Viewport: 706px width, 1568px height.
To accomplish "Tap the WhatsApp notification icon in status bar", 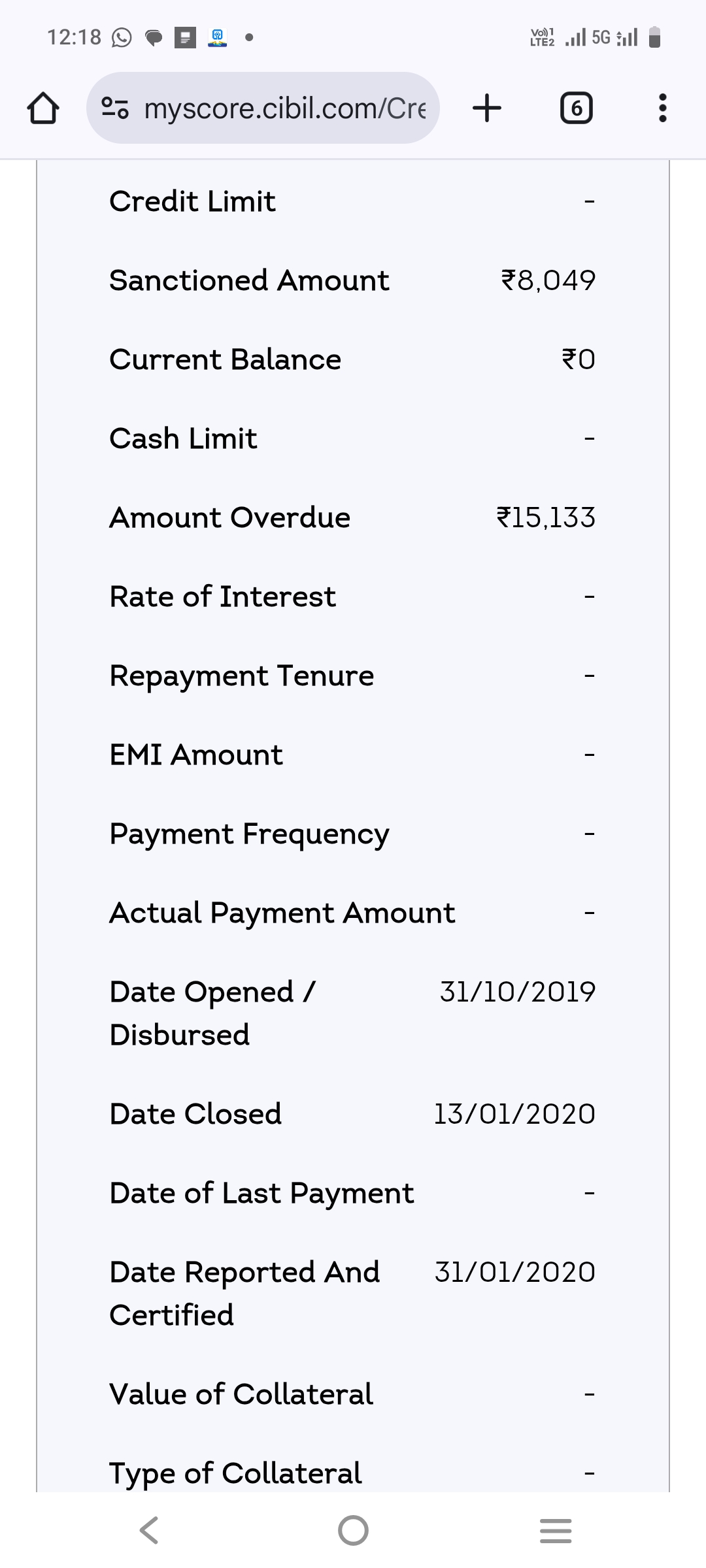I will [x=122, y=38].
